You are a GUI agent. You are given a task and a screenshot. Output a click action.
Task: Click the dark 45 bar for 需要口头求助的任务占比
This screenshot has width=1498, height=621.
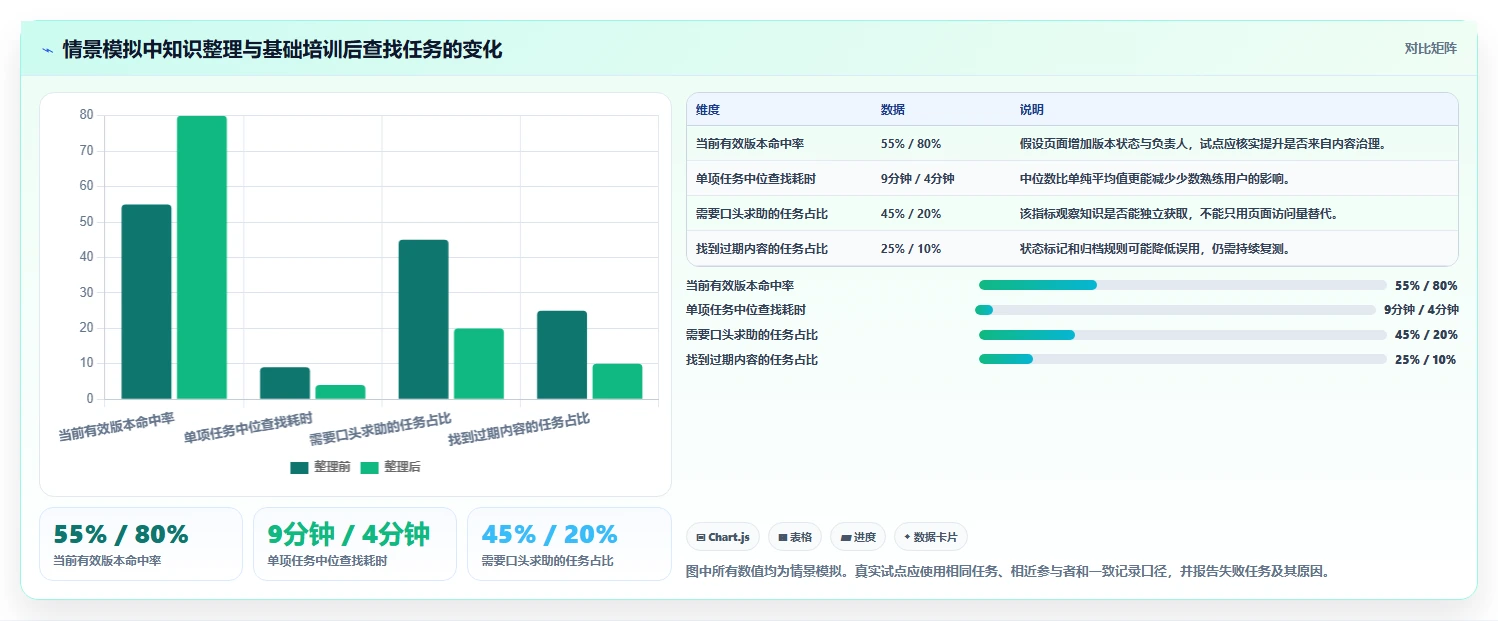coord(423,319)
